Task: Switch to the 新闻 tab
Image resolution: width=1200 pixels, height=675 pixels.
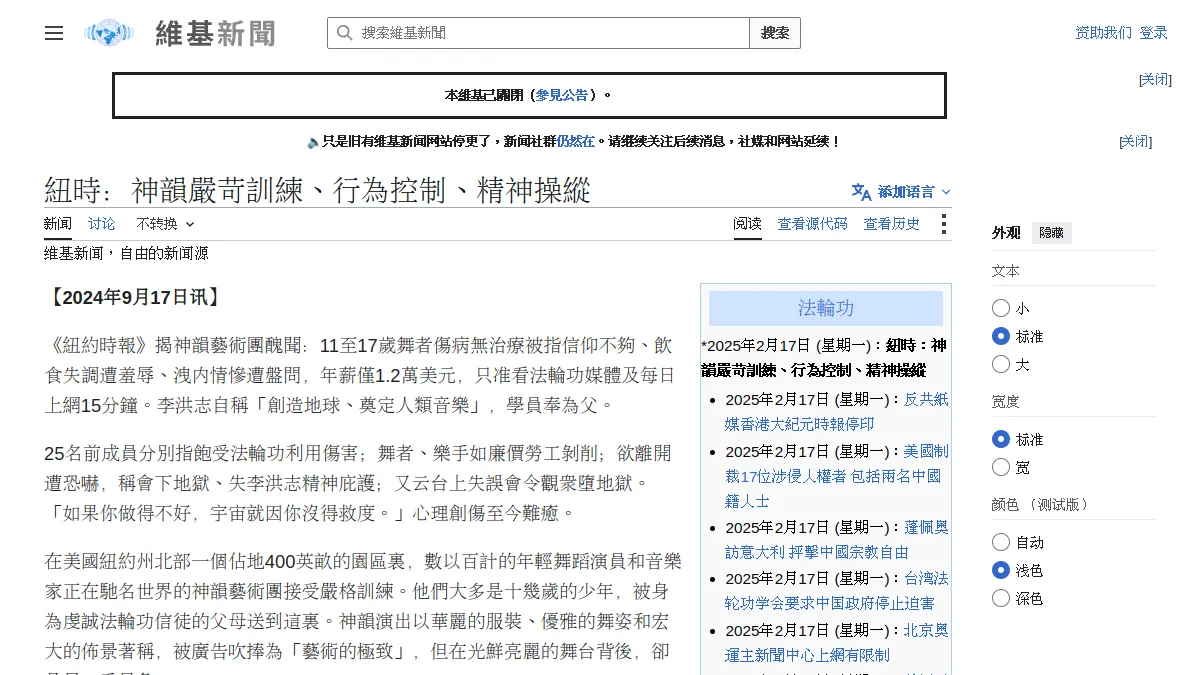Action: click(58, 224)
